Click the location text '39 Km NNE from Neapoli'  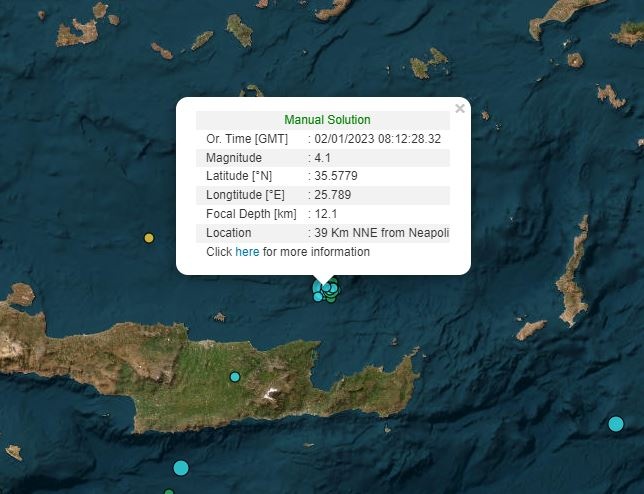(381, 233)
